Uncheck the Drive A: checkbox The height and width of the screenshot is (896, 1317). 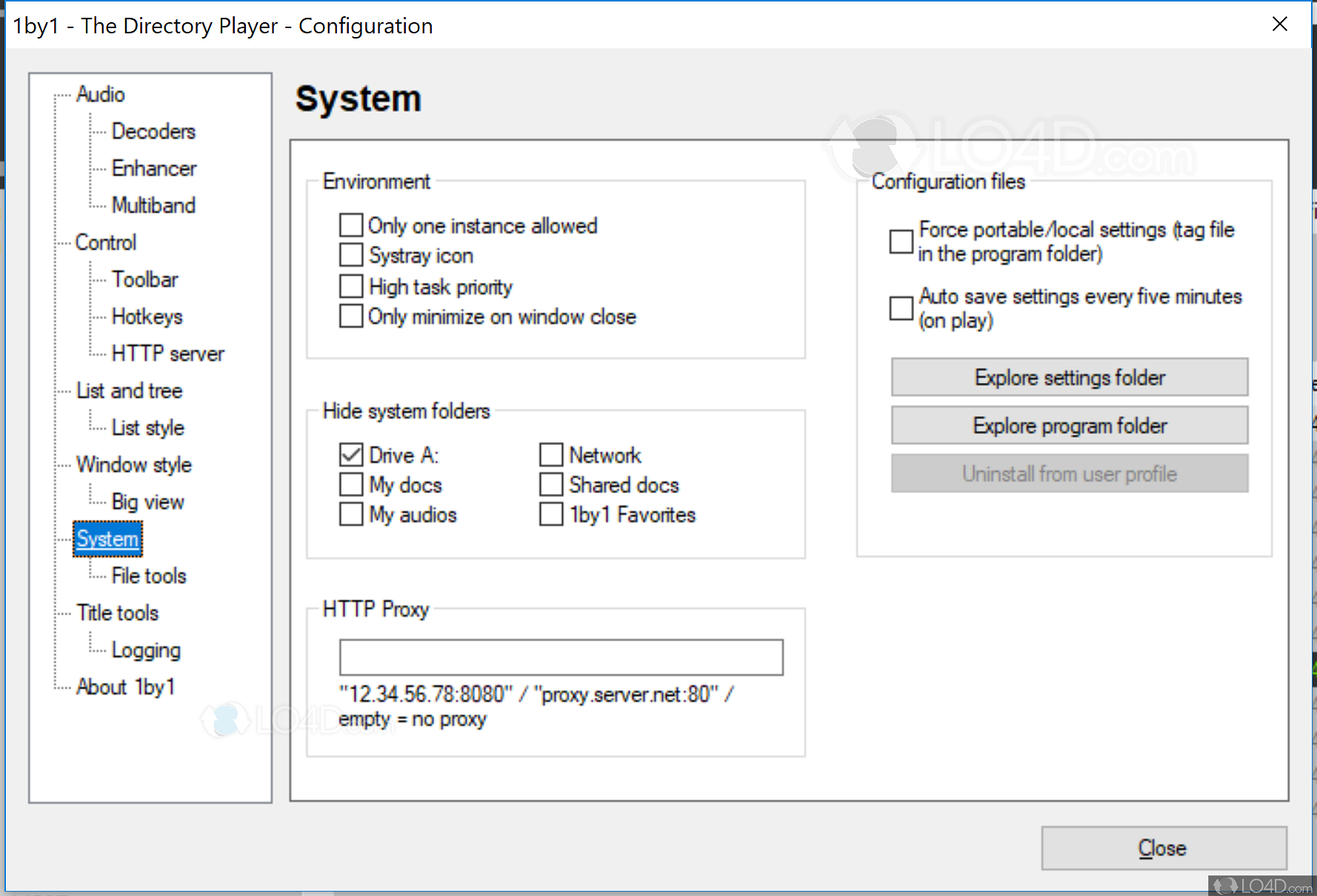pos(351,455)
